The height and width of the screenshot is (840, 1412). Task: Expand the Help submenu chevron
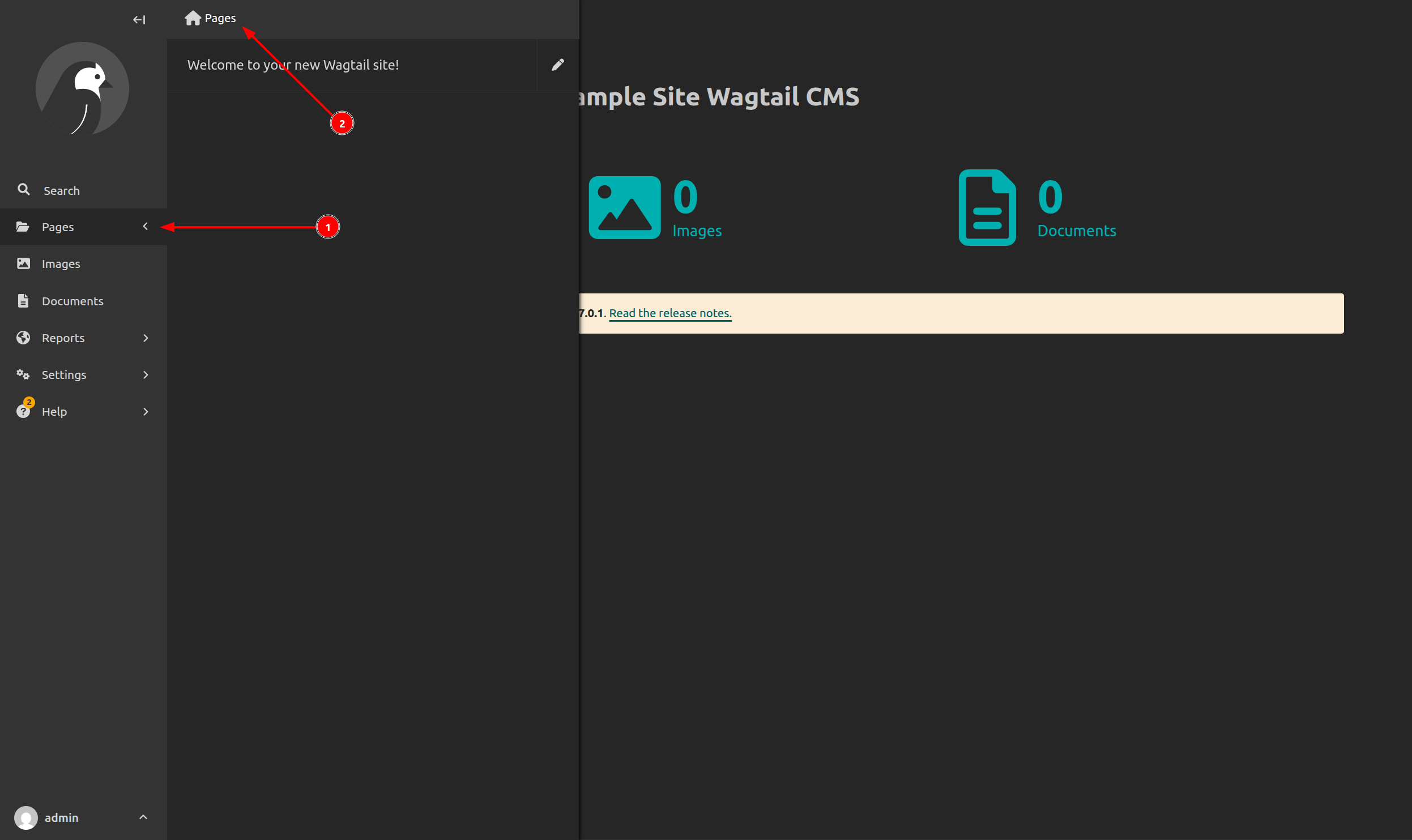pyautogui.click(x=146, y=412)
